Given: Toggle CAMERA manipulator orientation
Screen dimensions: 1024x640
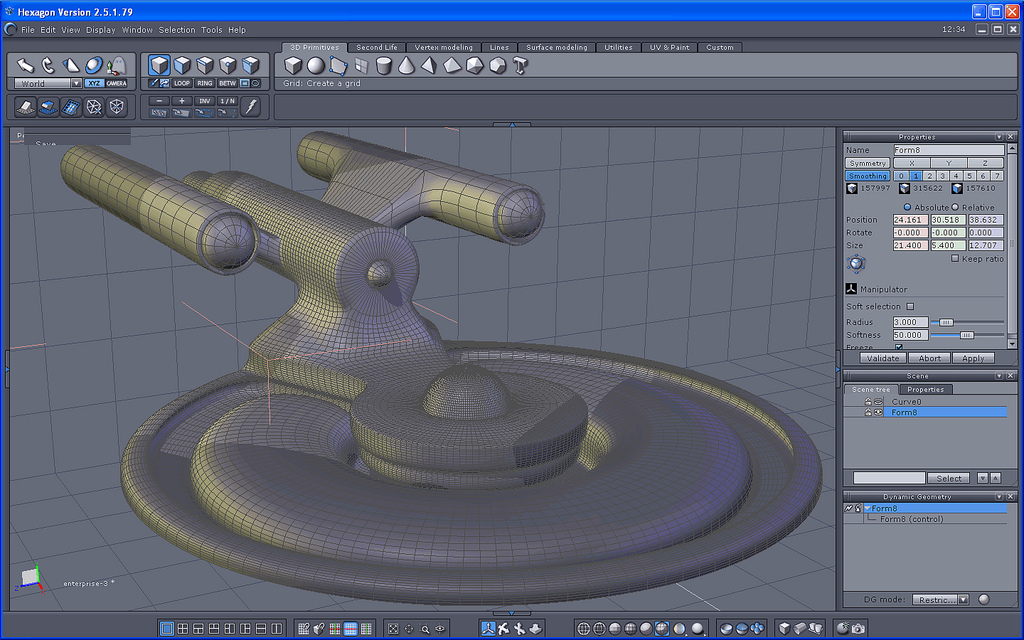Looking at the screenshot, I should click(x=116, y=83).
